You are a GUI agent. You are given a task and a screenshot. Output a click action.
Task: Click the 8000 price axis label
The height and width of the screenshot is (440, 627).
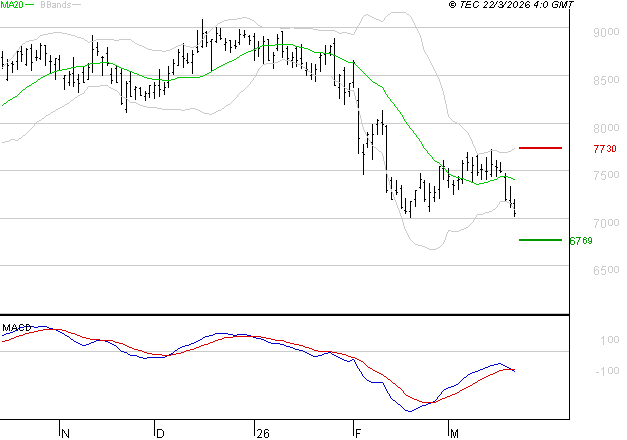pos(606,128)
